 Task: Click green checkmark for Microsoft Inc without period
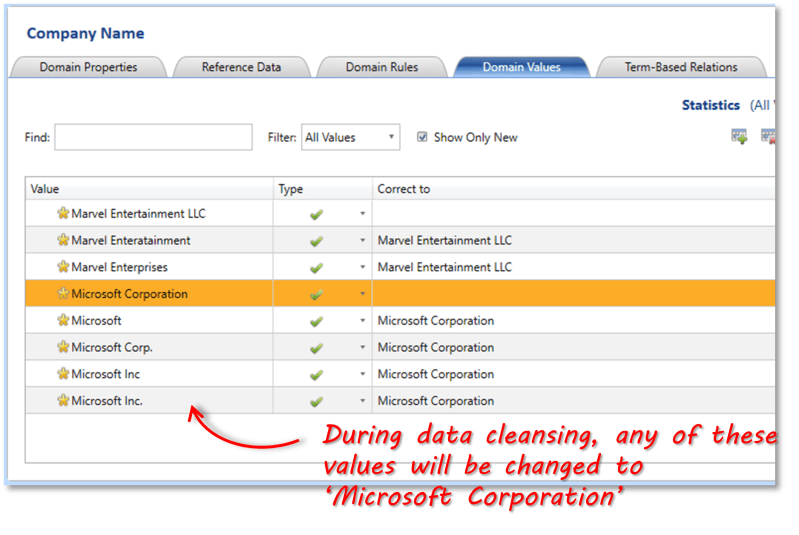[316, 375]
